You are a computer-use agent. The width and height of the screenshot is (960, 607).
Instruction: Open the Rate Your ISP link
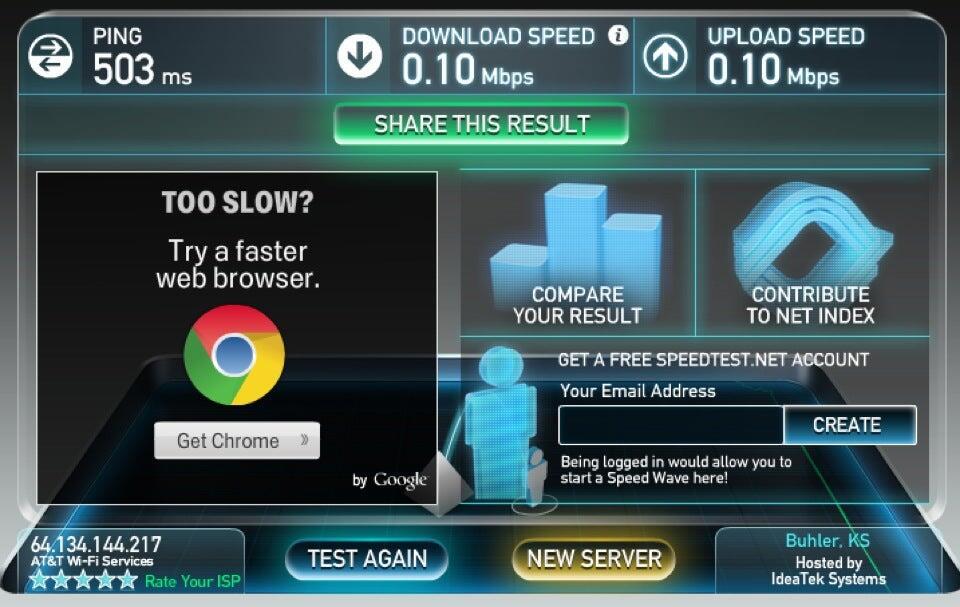(x=193, y=581)
